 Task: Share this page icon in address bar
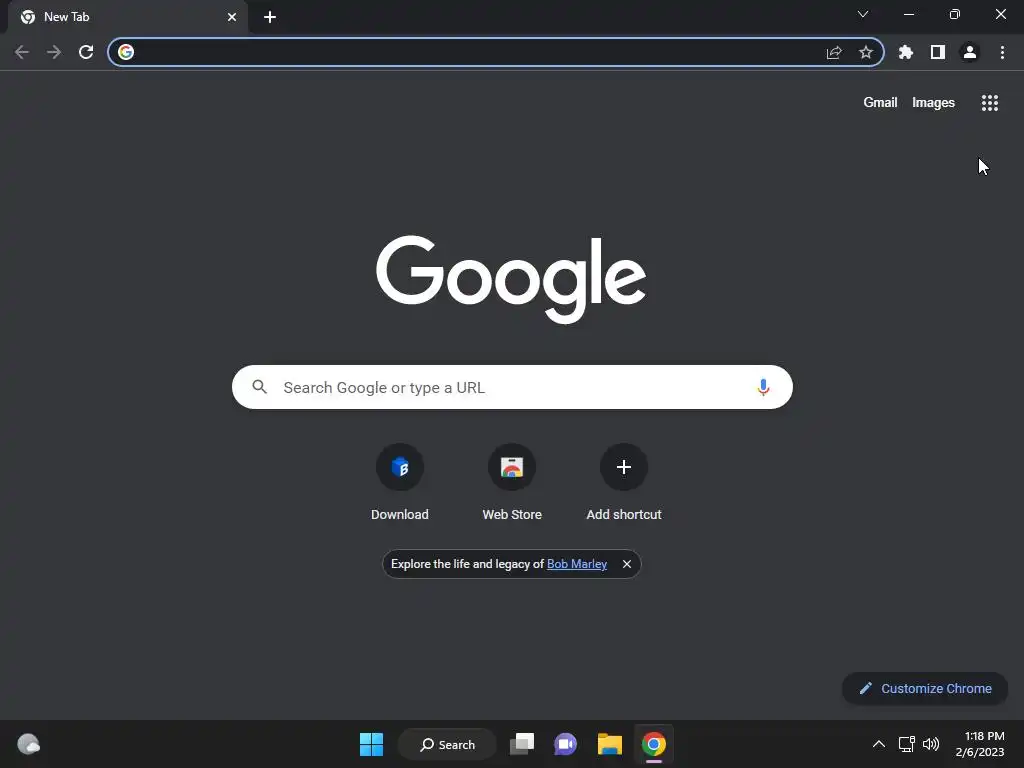[834, 52]
